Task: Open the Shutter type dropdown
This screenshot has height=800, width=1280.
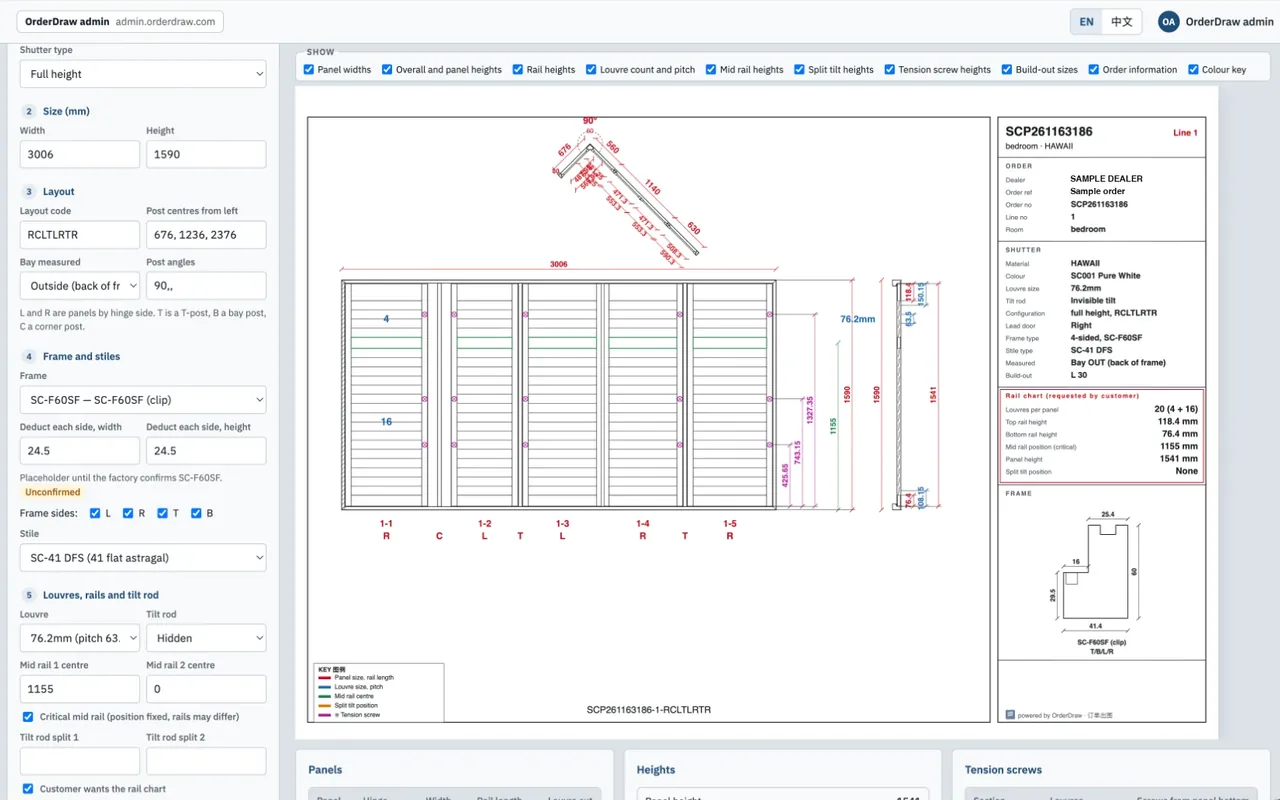Action: 143,74
